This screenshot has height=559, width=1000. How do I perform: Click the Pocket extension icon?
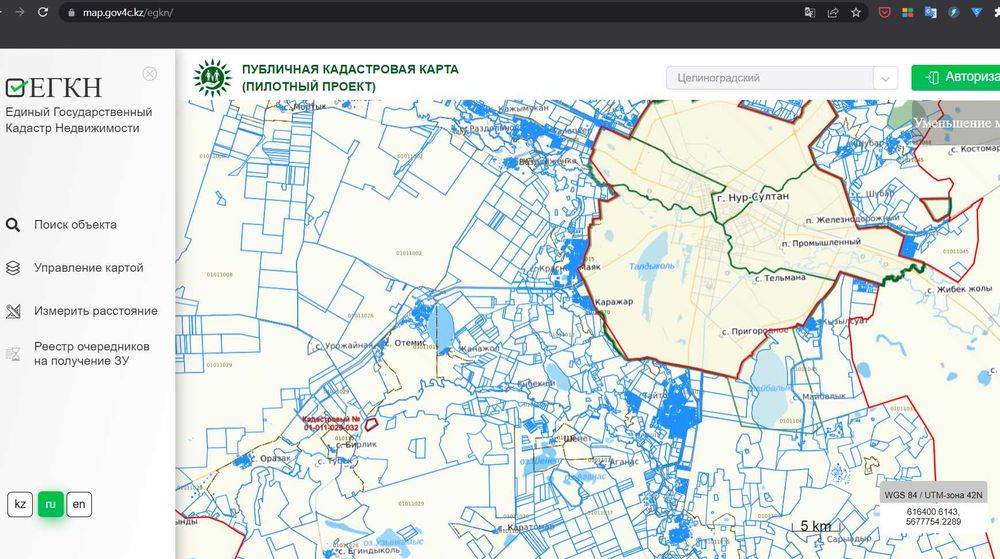[885, 13]
